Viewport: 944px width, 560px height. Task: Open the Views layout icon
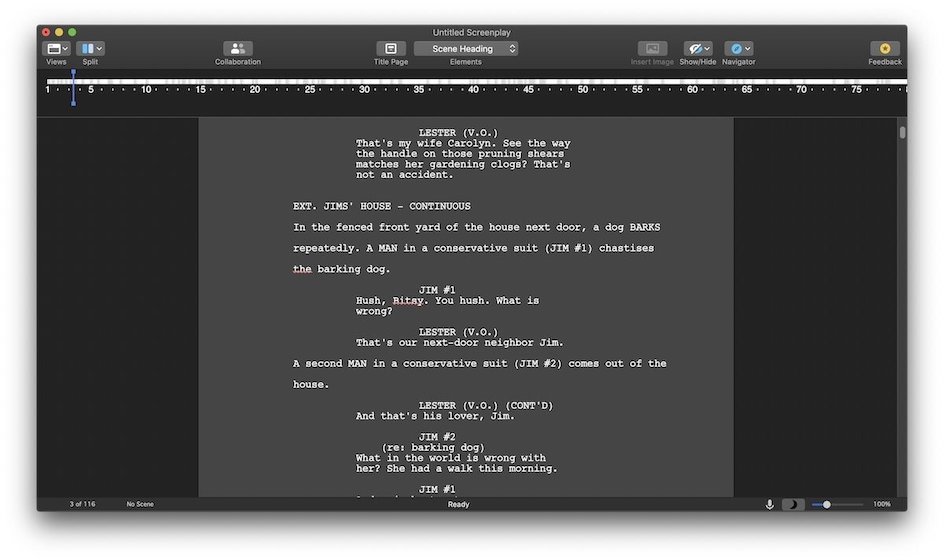(52, 48)
